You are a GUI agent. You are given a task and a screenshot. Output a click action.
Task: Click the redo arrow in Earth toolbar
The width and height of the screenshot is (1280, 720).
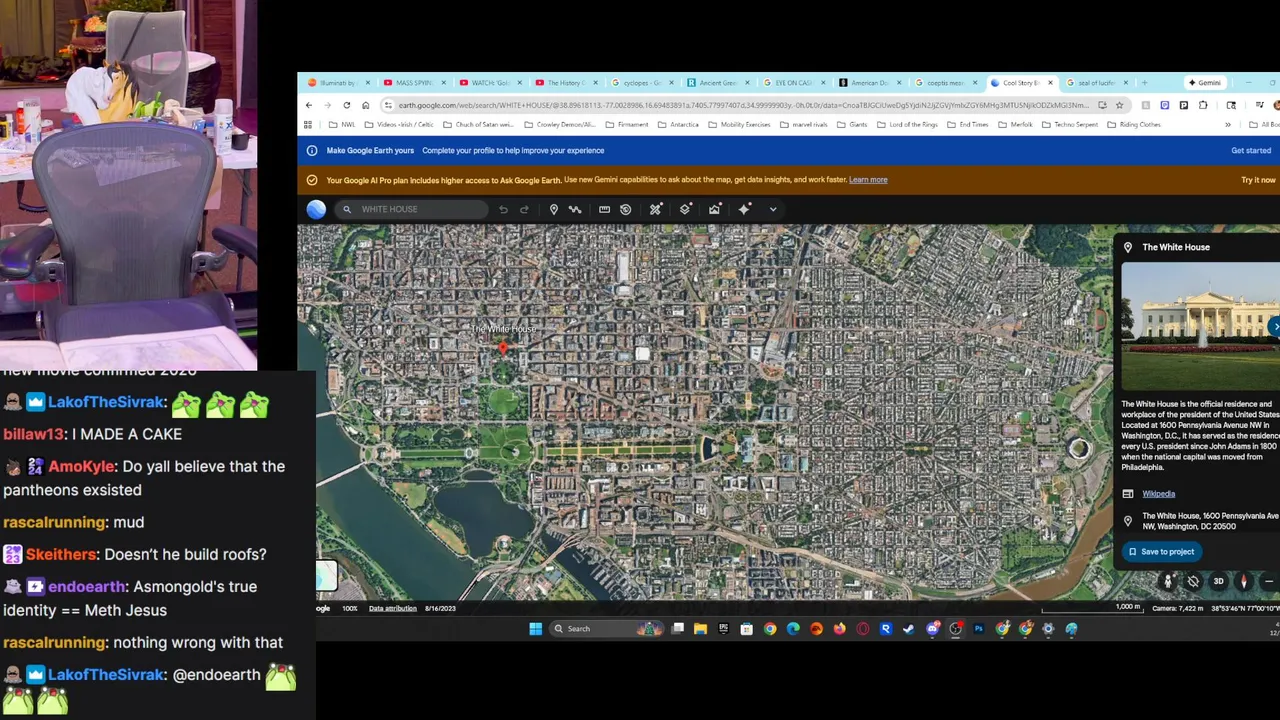pos(524,209)
